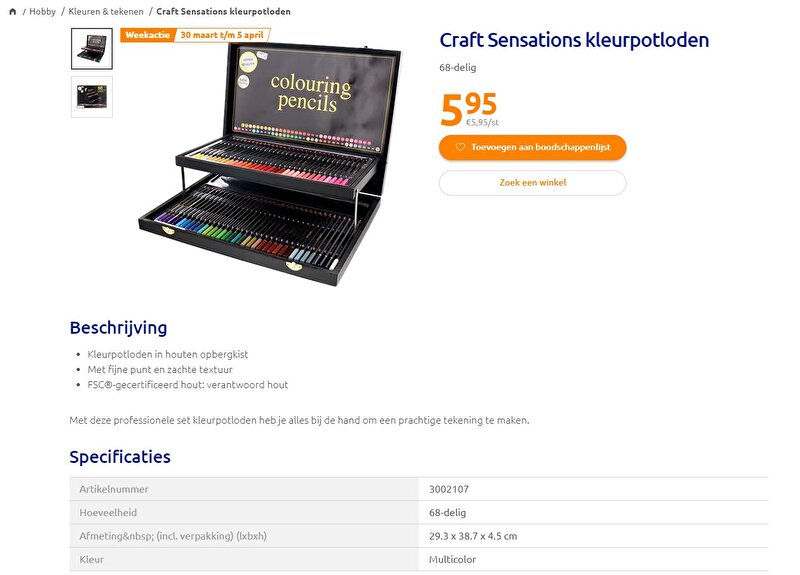
Task: Click the Weekactie promotion badge
Action: point(147,35)
